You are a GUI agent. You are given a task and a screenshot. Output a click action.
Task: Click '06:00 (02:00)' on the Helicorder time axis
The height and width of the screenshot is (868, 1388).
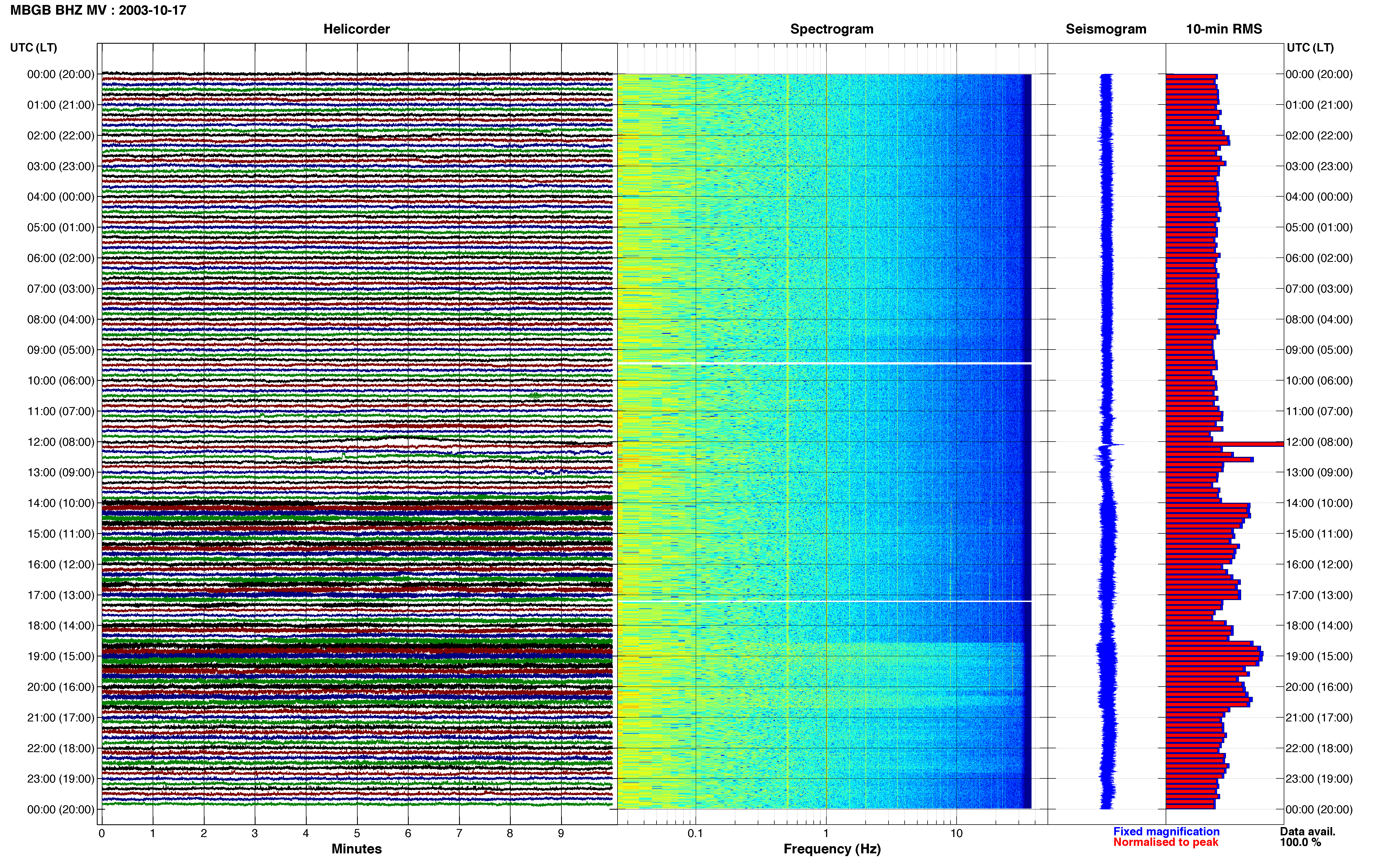[x=61, y=258]
